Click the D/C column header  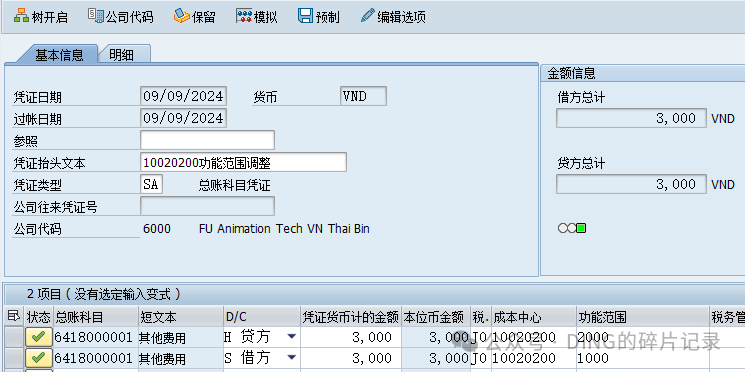pyautogui.click(x=262, y=317)
